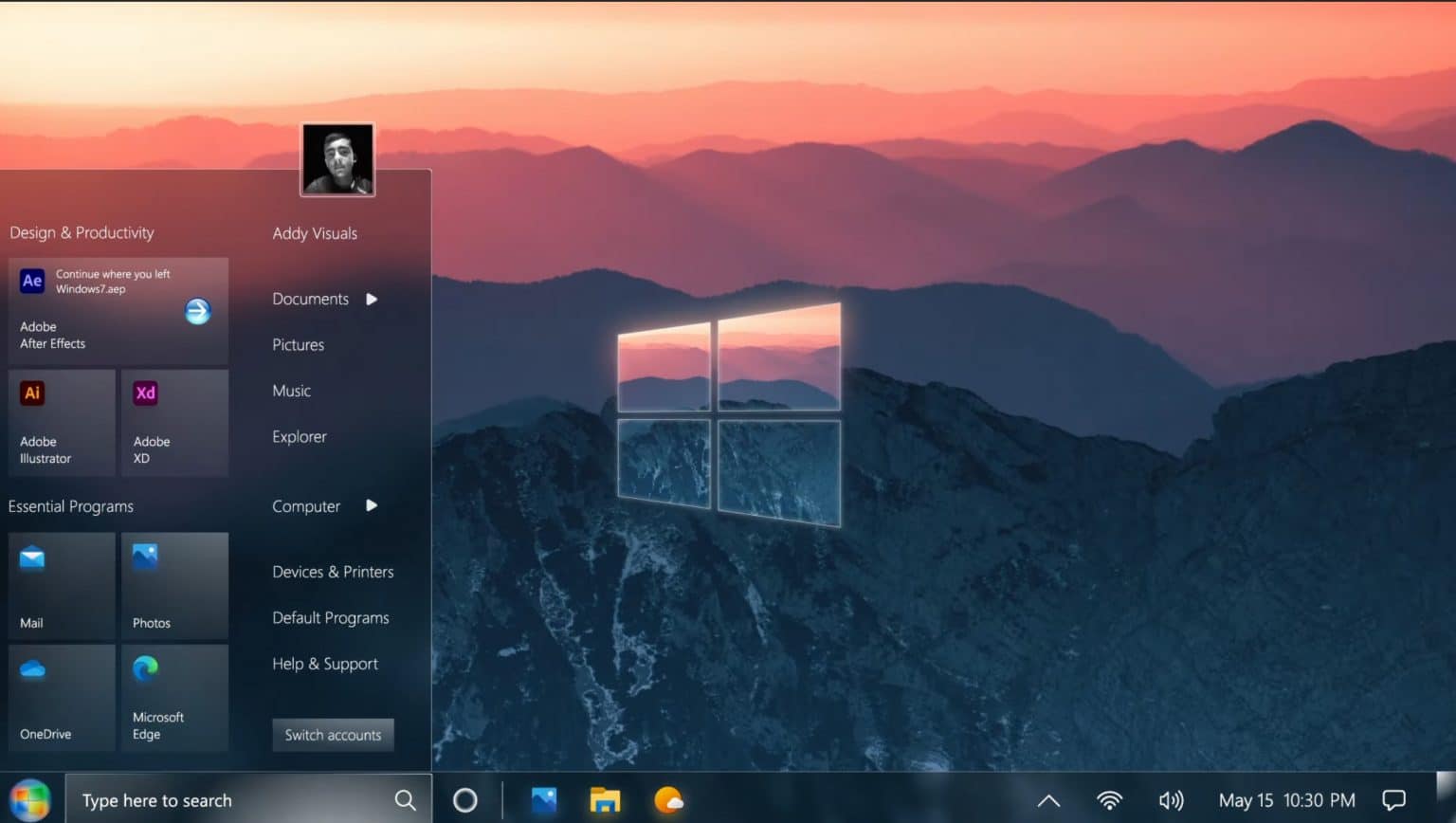This screenshot has width=1456, height=823.
Task: Open Devices & Printers
Action: coord(333,572)
